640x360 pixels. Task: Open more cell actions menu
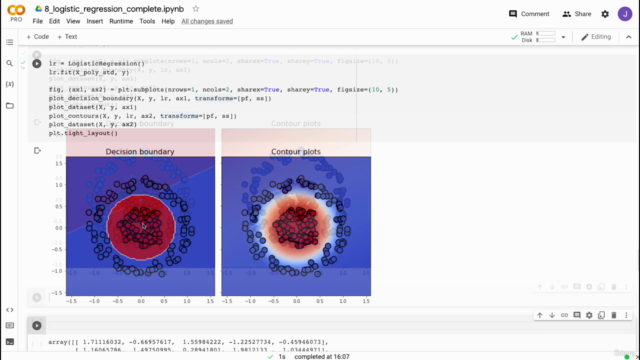626,315
